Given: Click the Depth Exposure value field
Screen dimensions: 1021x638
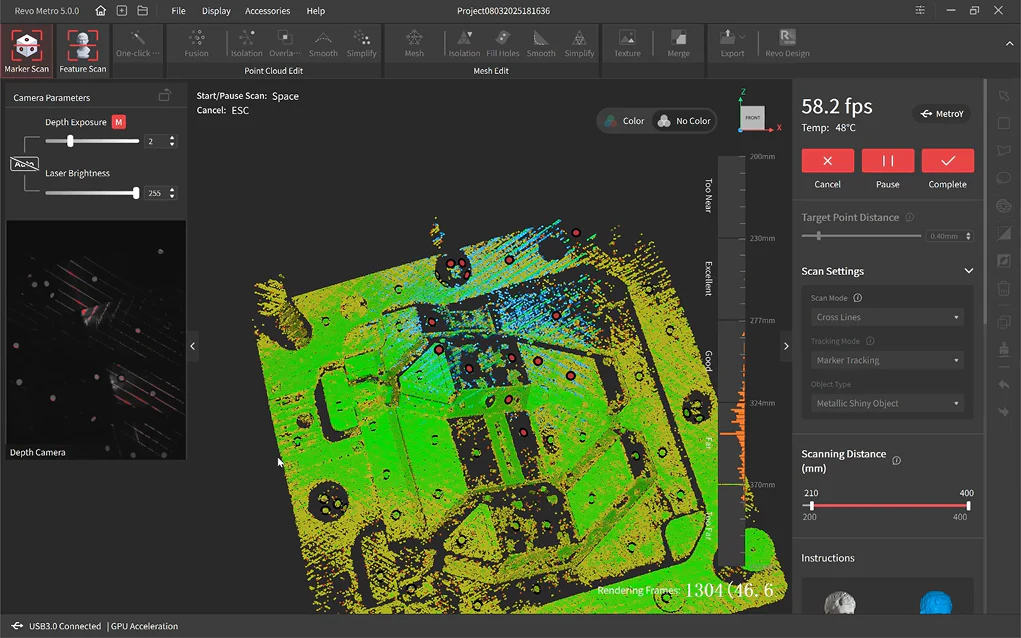Looking at the screenshot, I should pos(155,142).
